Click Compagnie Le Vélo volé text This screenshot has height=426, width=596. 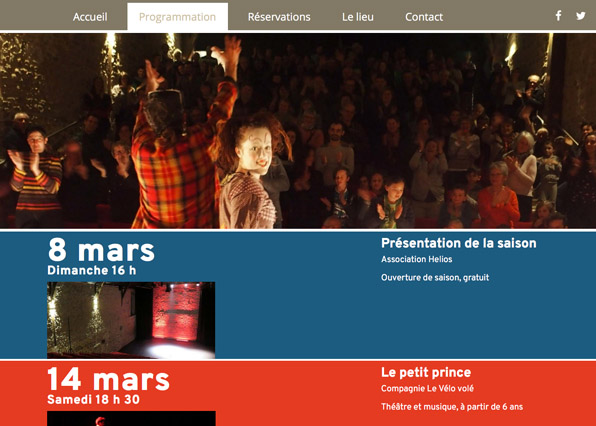point(427,388)
